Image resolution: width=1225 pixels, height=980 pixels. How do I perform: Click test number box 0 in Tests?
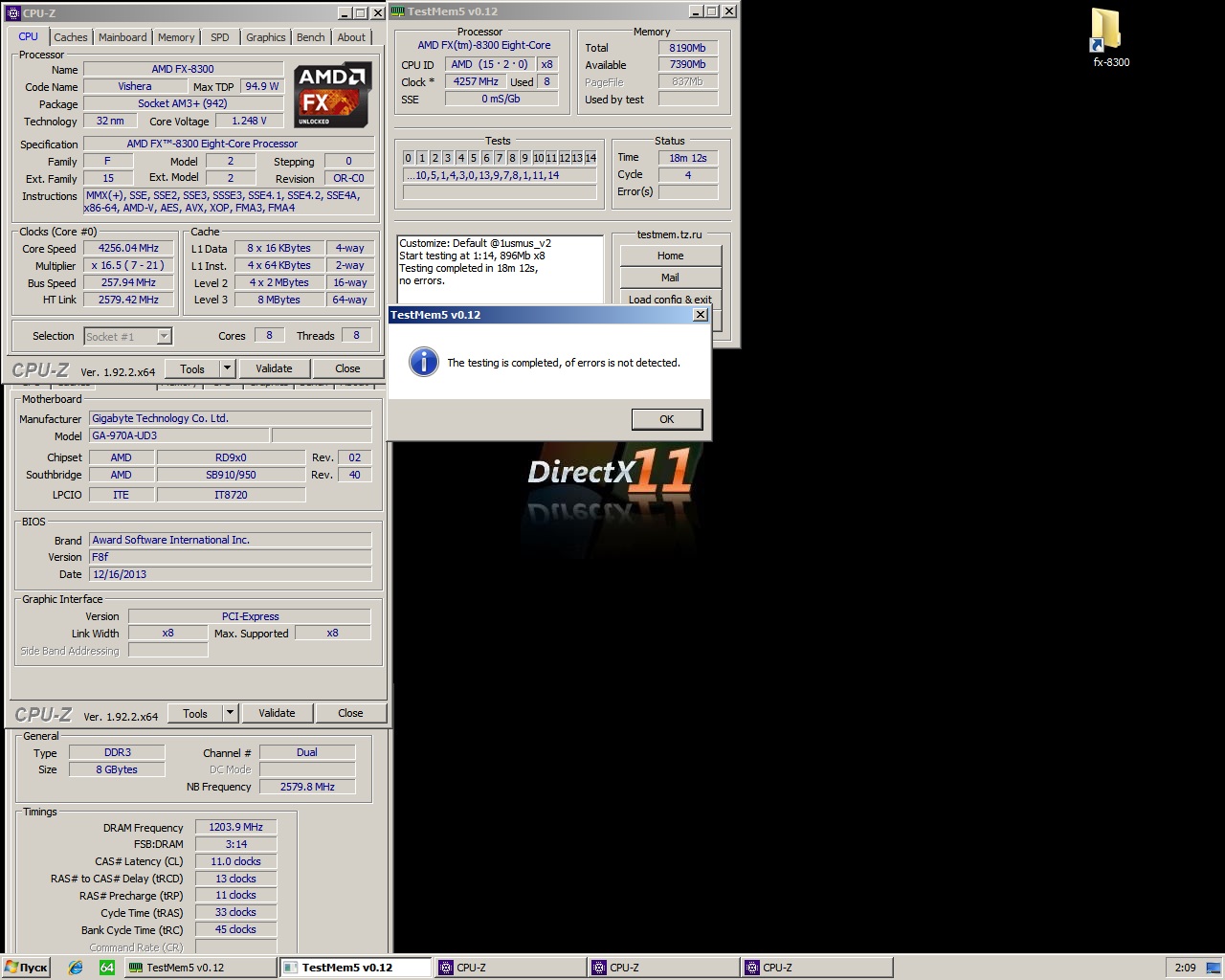coord(408,158)
